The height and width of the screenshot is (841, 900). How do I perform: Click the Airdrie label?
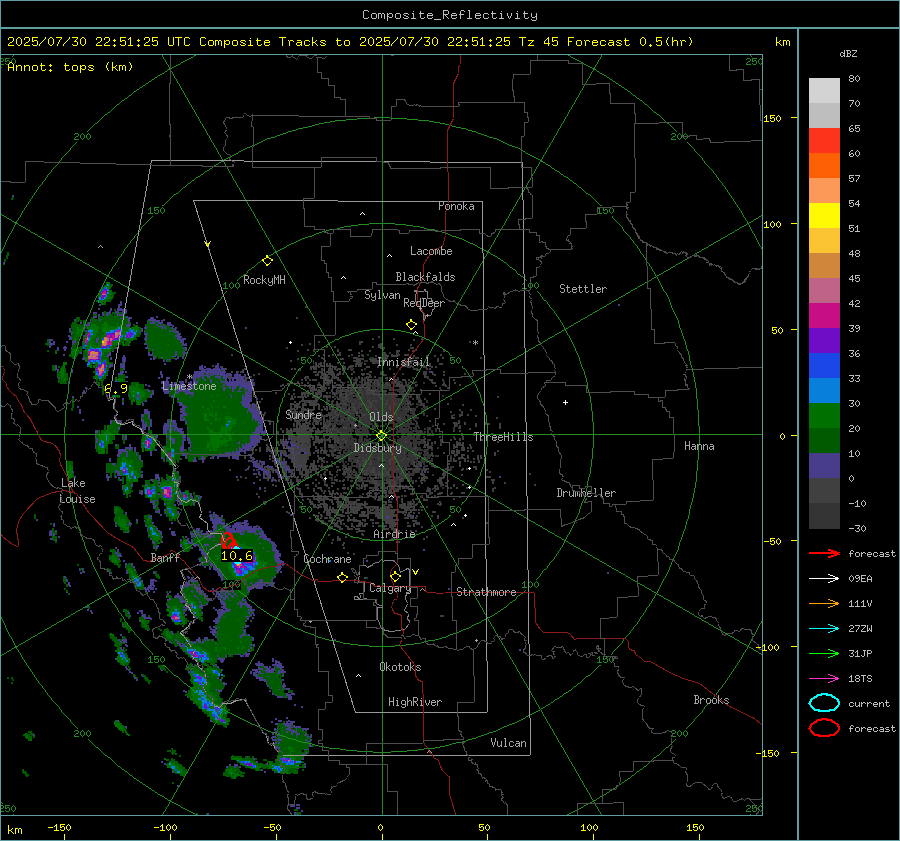[394, 534]
